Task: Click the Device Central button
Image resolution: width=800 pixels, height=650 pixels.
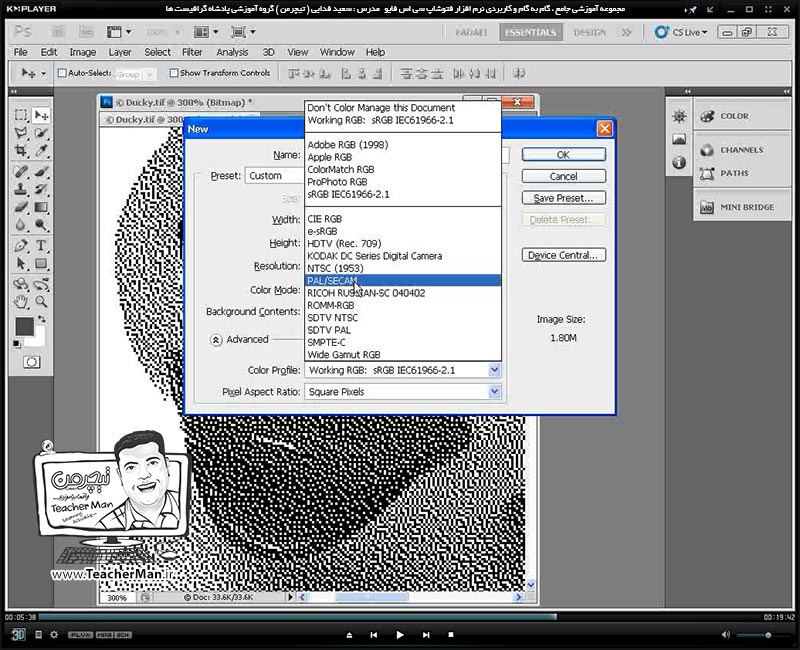Action: (x=564, y=255)
